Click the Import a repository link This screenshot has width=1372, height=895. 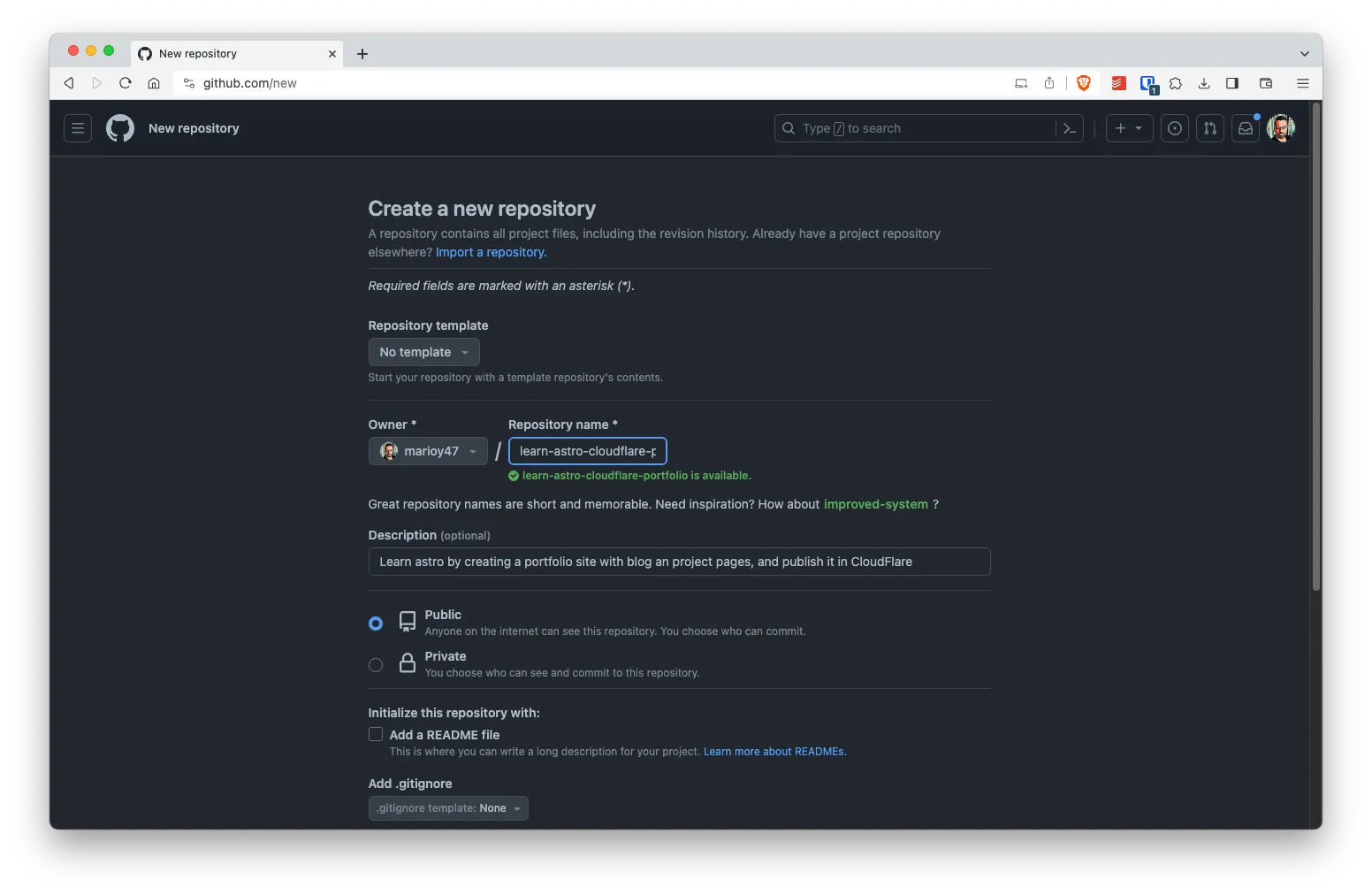492,252
